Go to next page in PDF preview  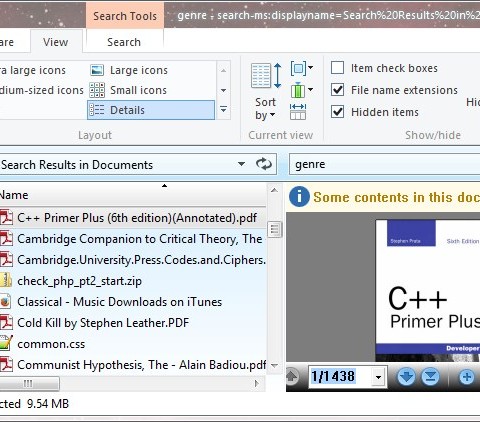point(406,377)
